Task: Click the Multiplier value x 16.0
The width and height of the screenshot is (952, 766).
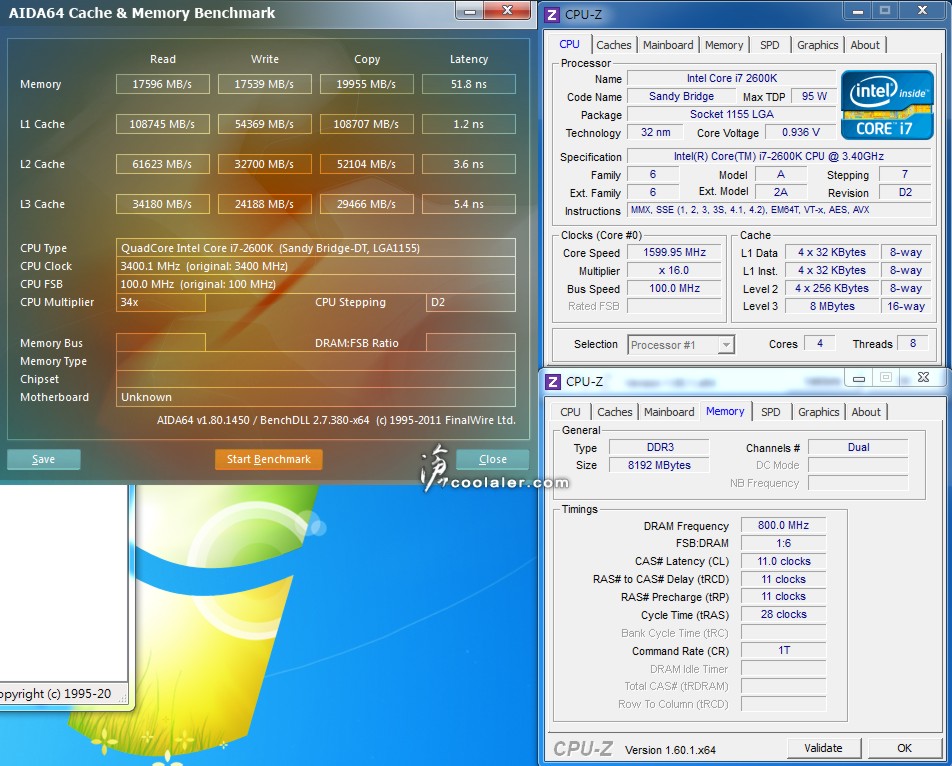Action: pos(674,271)
